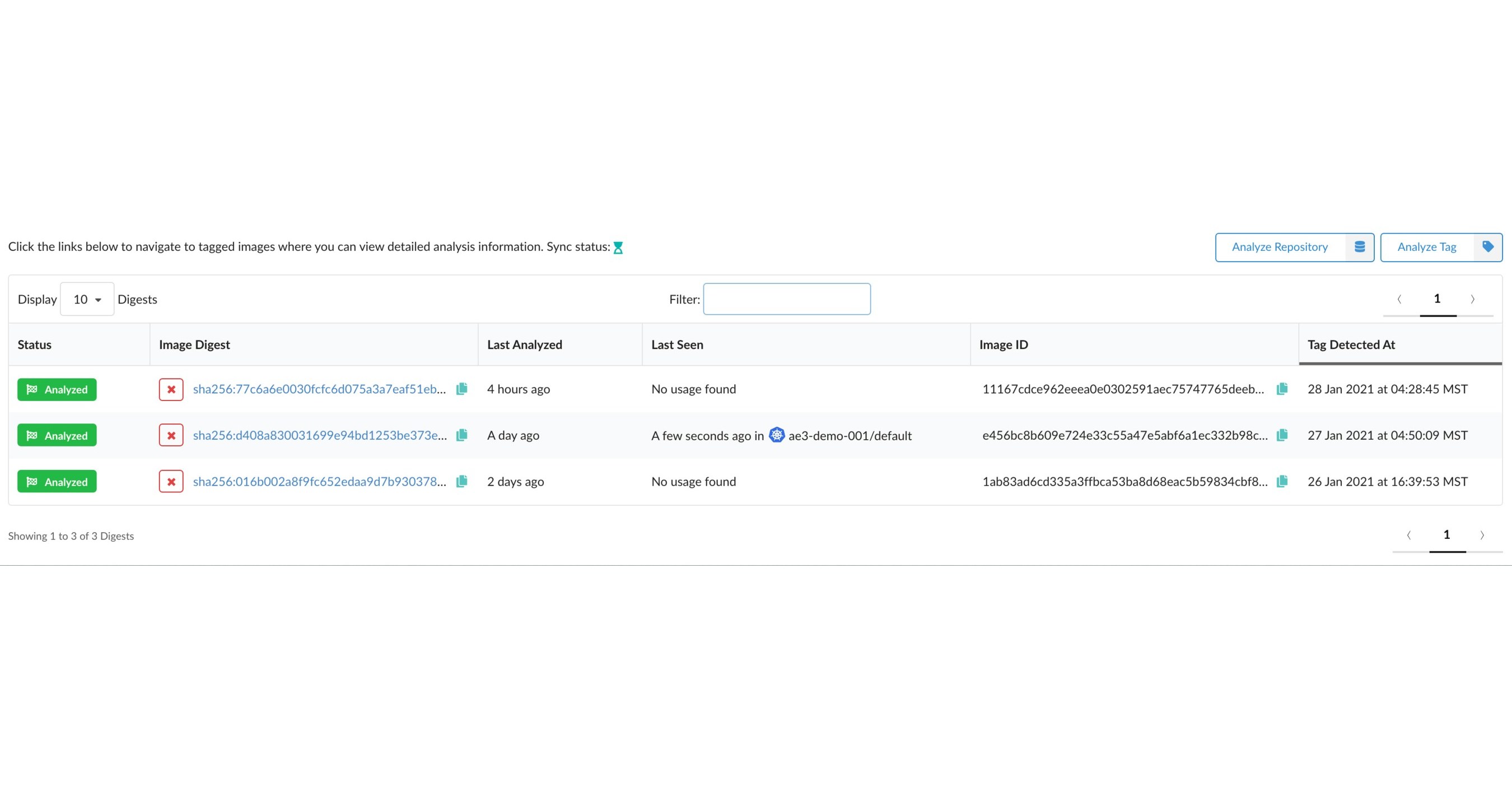Viewport: 1512px width, 792px height.
Task: Open digest link sha256:016b002a8f9fc652edaa9d7b930378
Action: pos(320,482)
